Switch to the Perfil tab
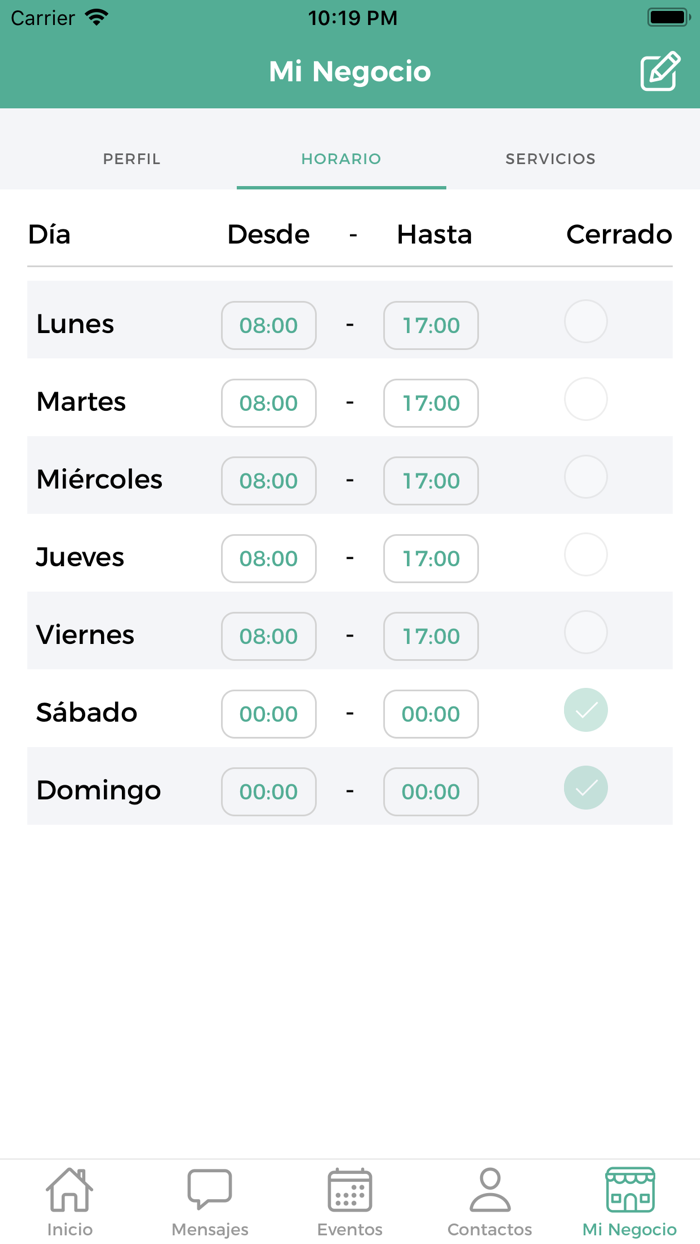This screenshot has width=700, height=1244. click(131, 159)
